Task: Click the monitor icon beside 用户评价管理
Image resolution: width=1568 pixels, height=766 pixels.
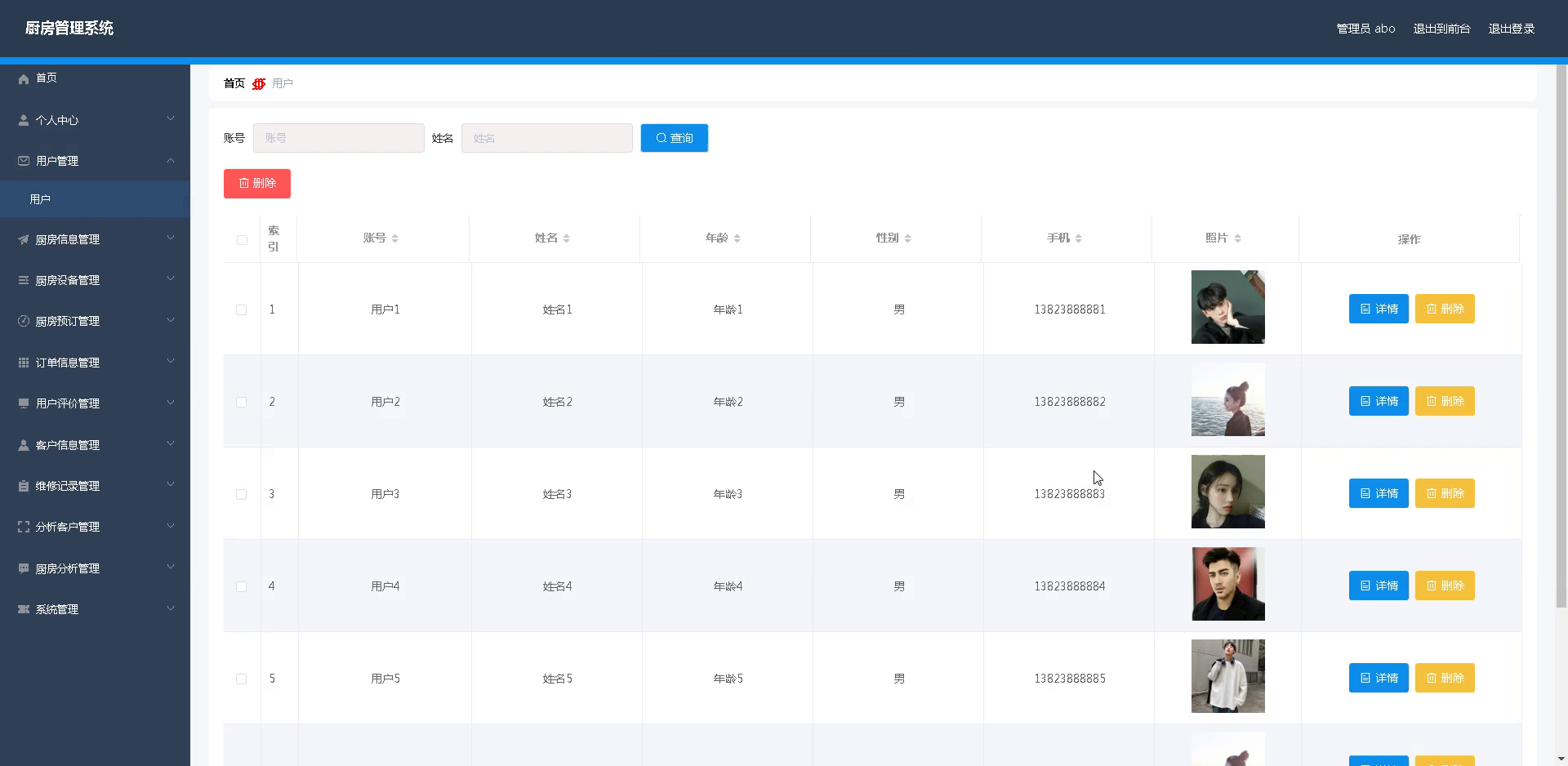Action: pyautogui.click(x=24, y=403)
